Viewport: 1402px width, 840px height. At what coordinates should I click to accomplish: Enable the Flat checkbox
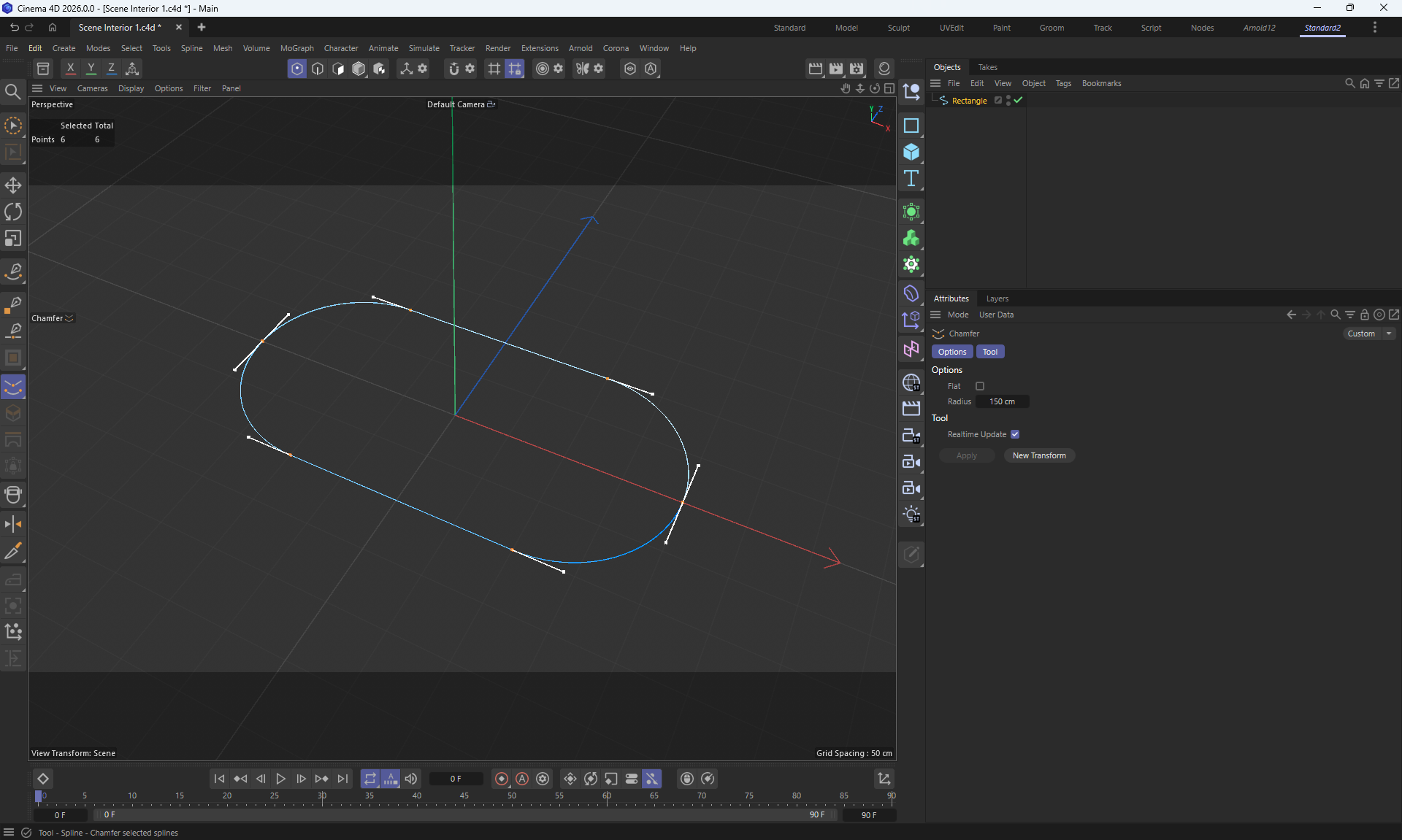[x=980, y=386]
